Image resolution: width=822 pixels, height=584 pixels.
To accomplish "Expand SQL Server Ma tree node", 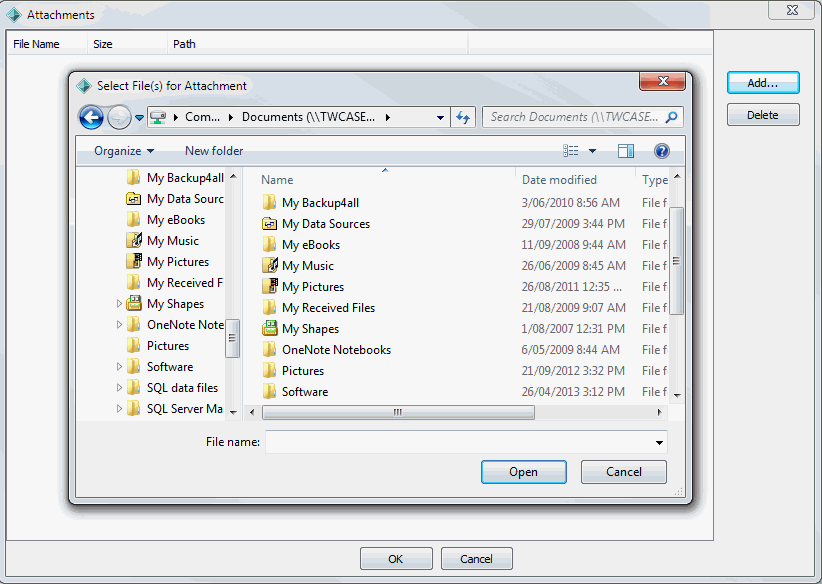I will pos(119,408).
